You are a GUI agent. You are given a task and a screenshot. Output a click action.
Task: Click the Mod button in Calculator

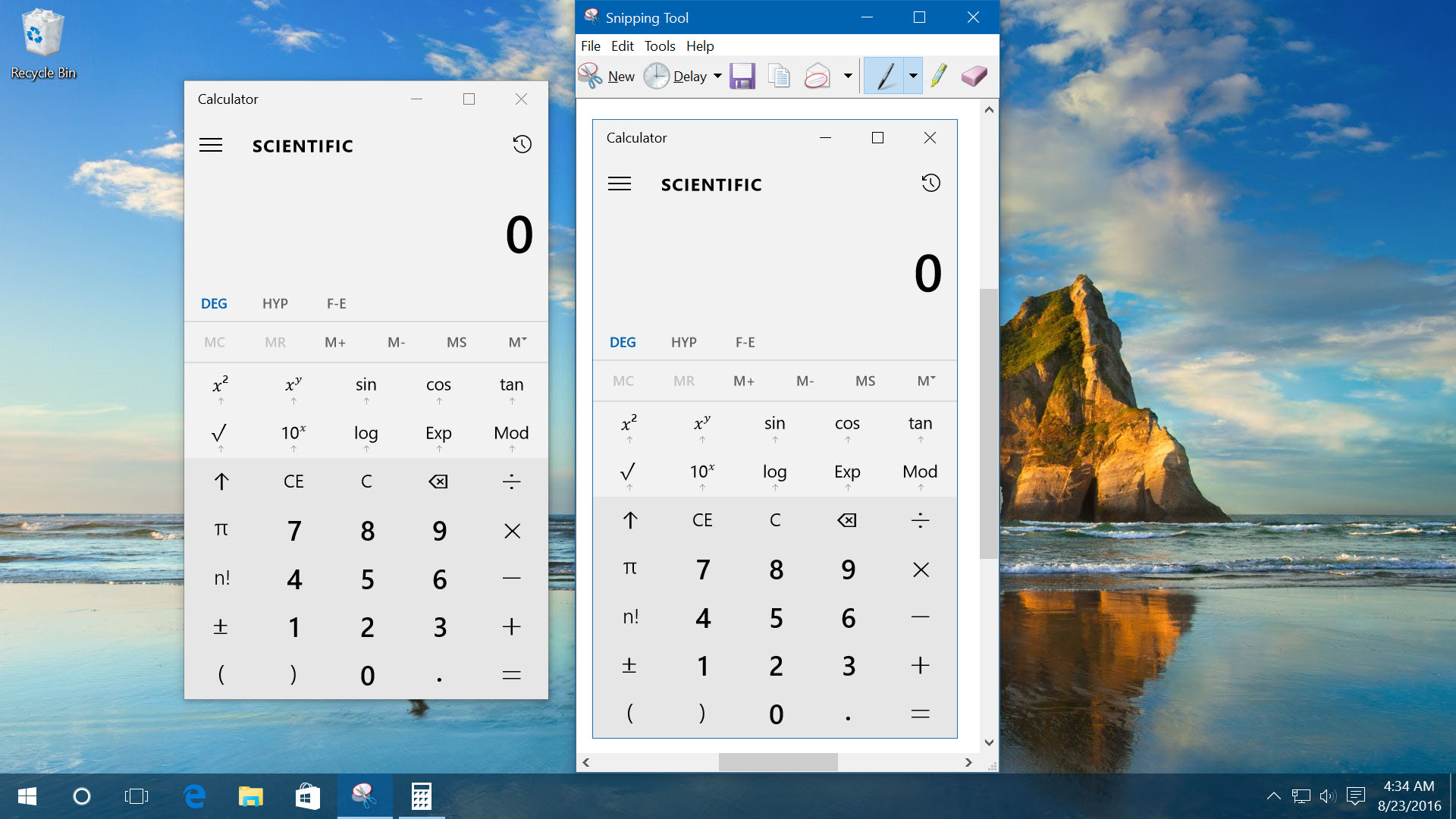point(512,435)
